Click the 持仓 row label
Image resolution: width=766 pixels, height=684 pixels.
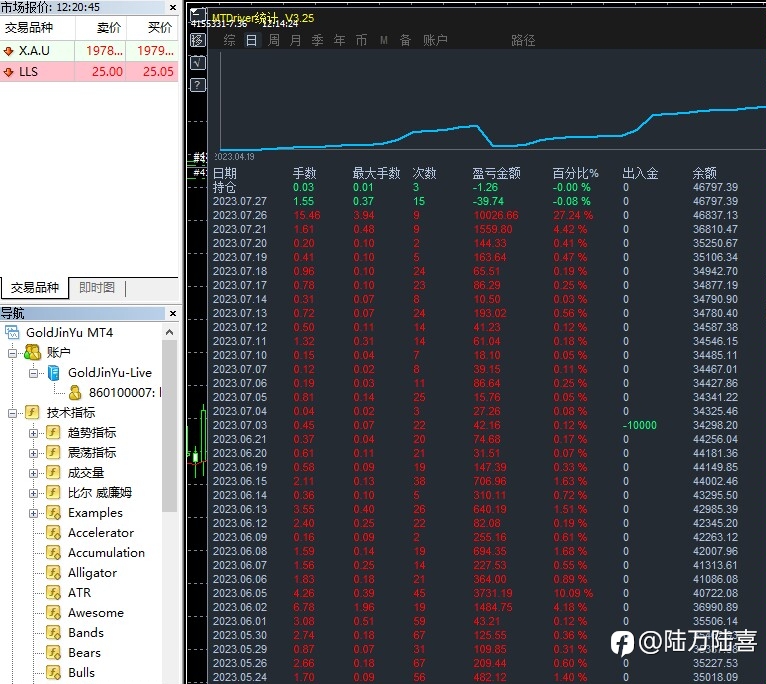coord(224,187)
